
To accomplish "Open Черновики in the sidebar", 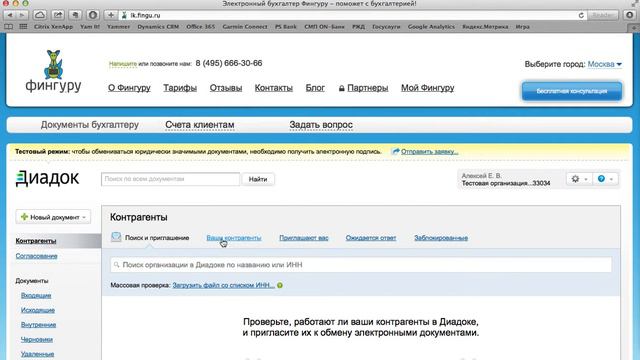I will click(x=37, y=339).
